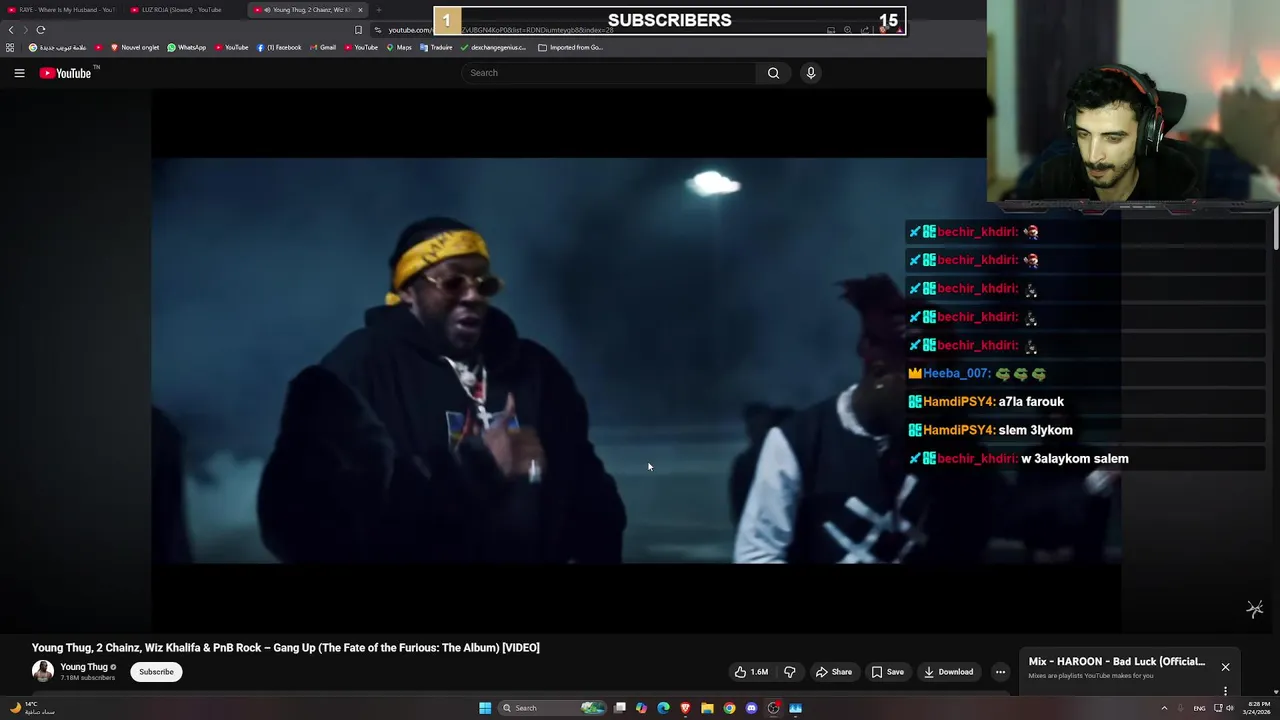Open Task View from the taskbar
Viewport: 1280px width, 720px height.
pyautogui.click(x=620, y=708)
